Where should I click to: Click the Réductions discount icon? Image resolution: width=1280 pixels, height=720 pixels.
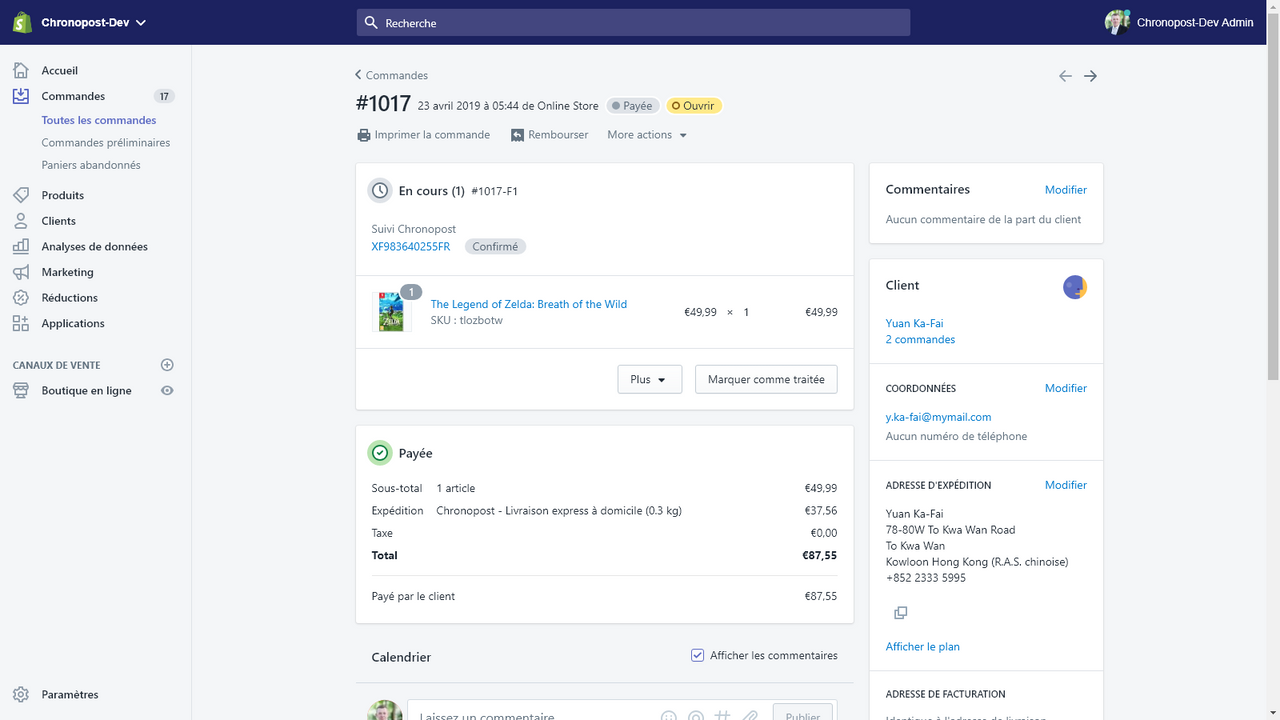coord(21,298)
